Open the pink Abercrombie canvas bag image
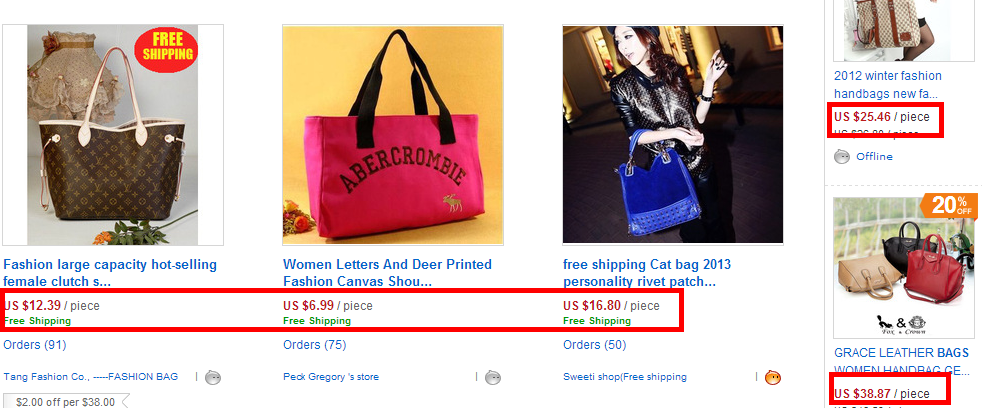 click(393, 135)
